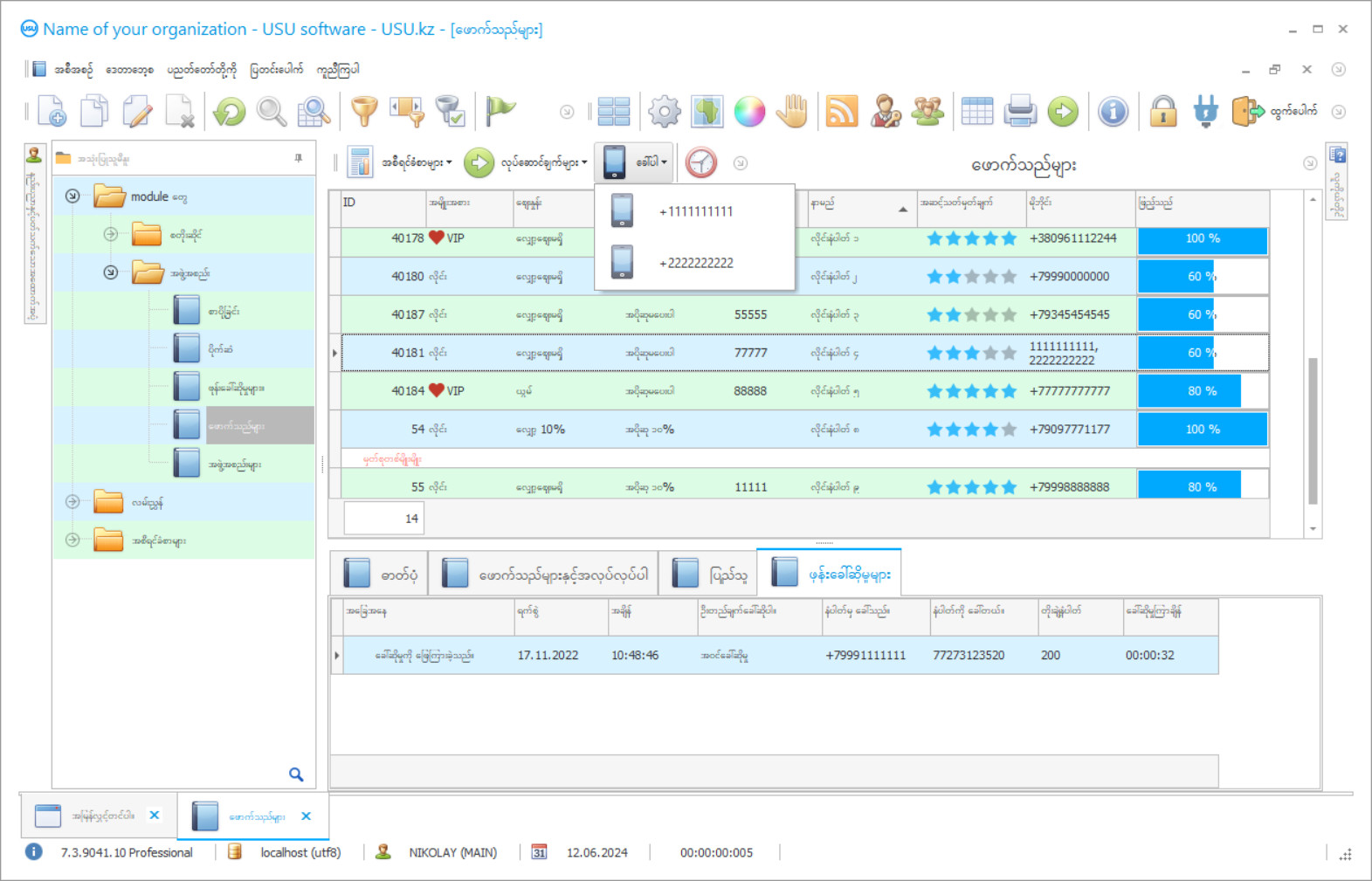Viewport: 1372px width, 881px height.
Task: Click the green flag icon
Action: coord(500,110)
